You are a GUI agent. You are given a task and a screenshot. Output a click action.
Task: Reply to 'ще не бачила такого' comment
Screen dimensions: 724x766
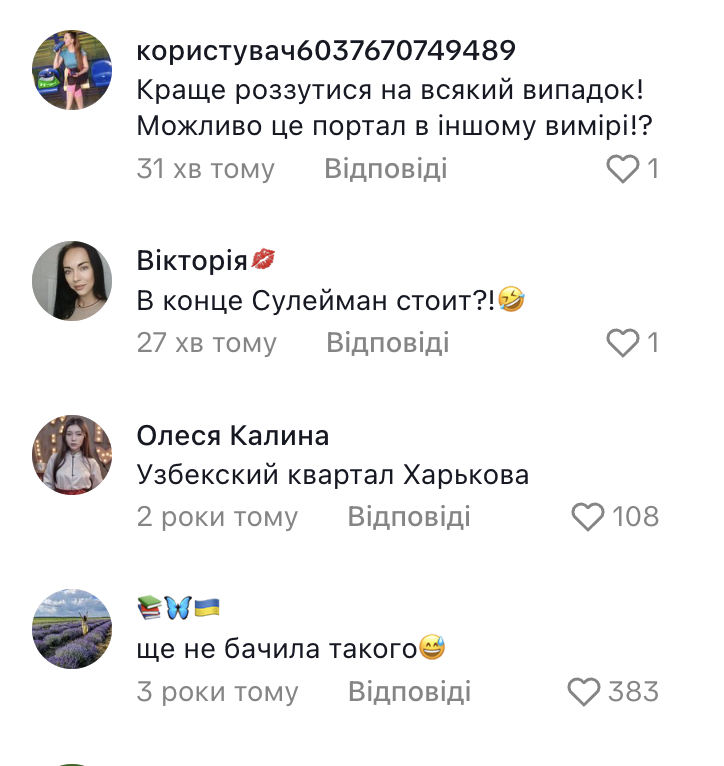click(x=409, y=691)
